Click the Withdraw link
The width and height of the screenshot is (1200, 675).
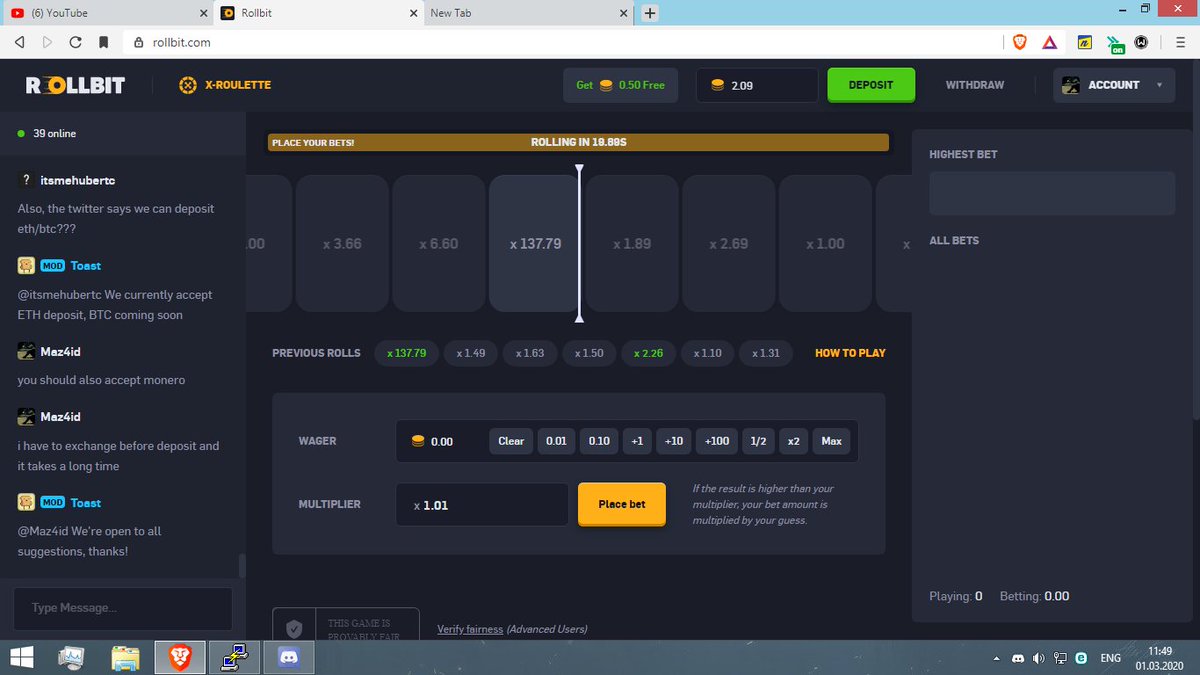coord(975,85)
